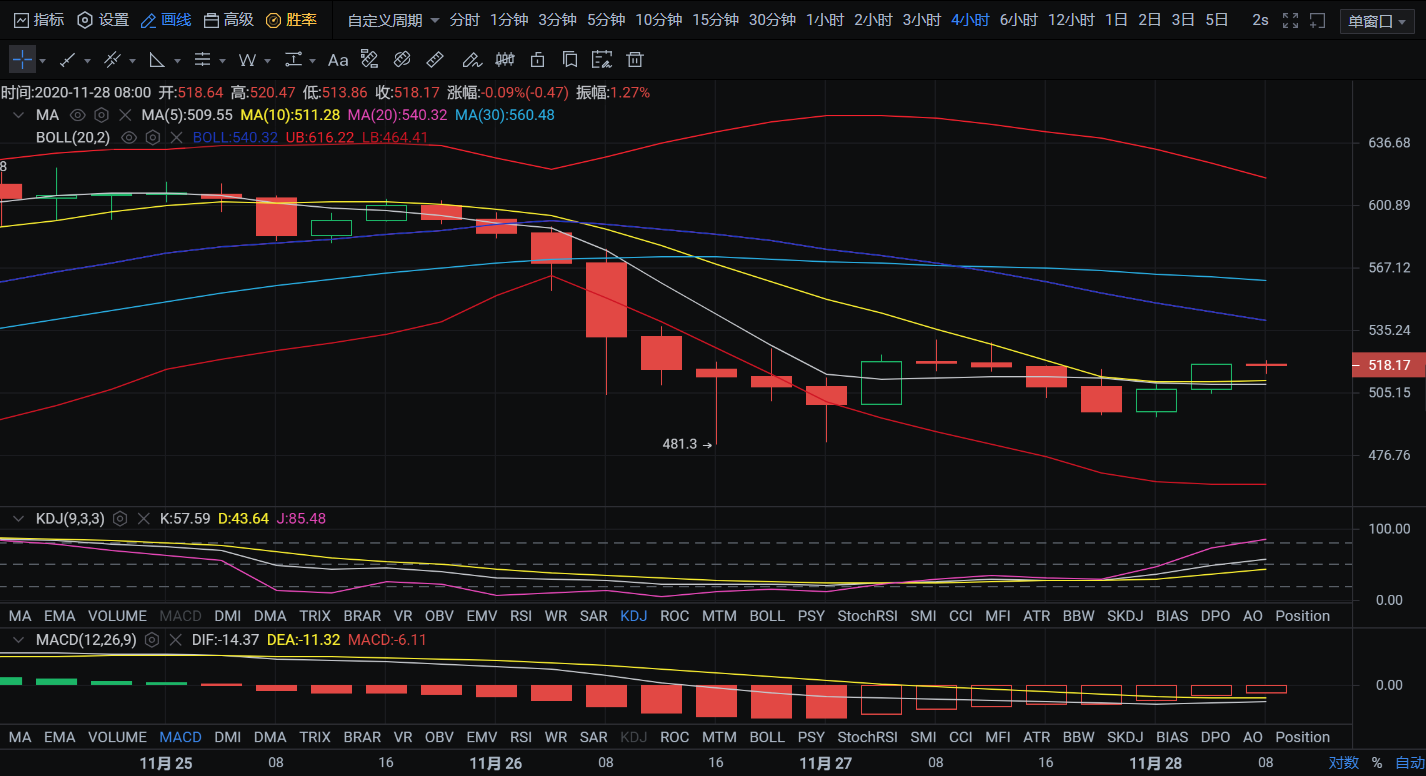Remove the KDJ indicator with X

(143, 518)
